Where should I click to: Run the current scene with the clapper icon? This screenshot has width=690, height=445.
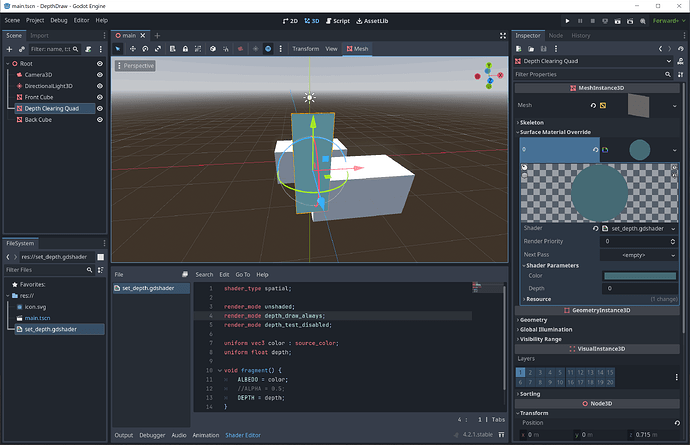617,21
